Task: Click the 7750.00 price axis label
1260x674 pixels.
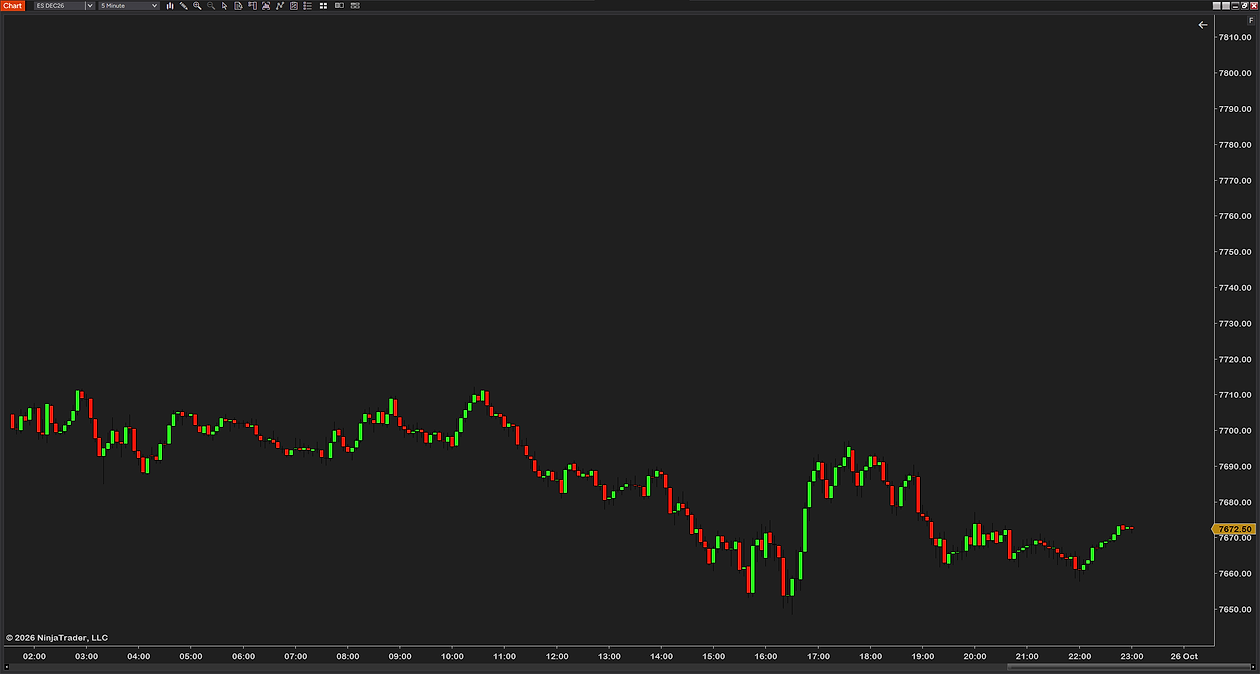Action: [1235, 252]
